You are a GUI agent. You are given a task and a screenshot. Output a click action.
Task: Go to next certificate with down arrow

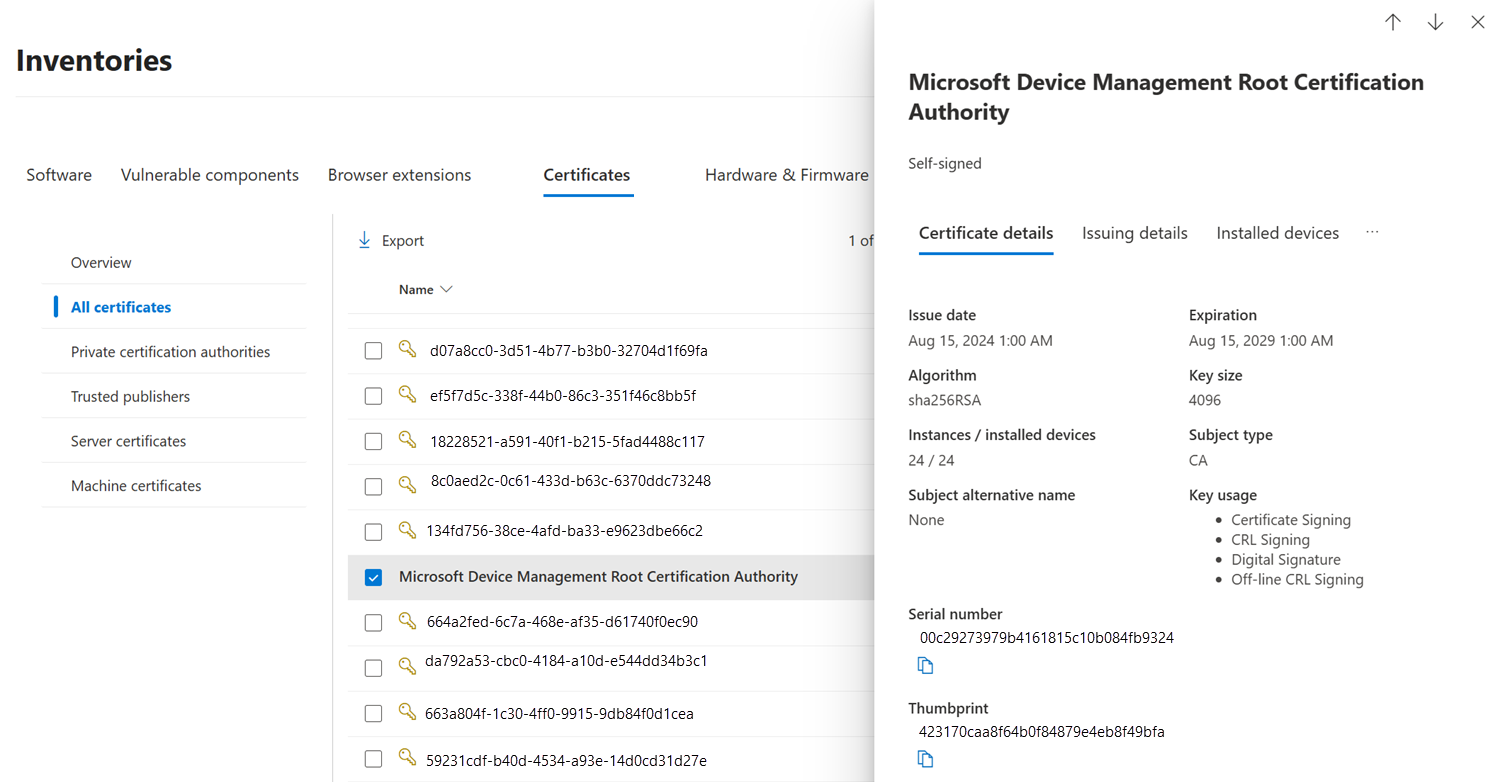tap(1436, 23)
